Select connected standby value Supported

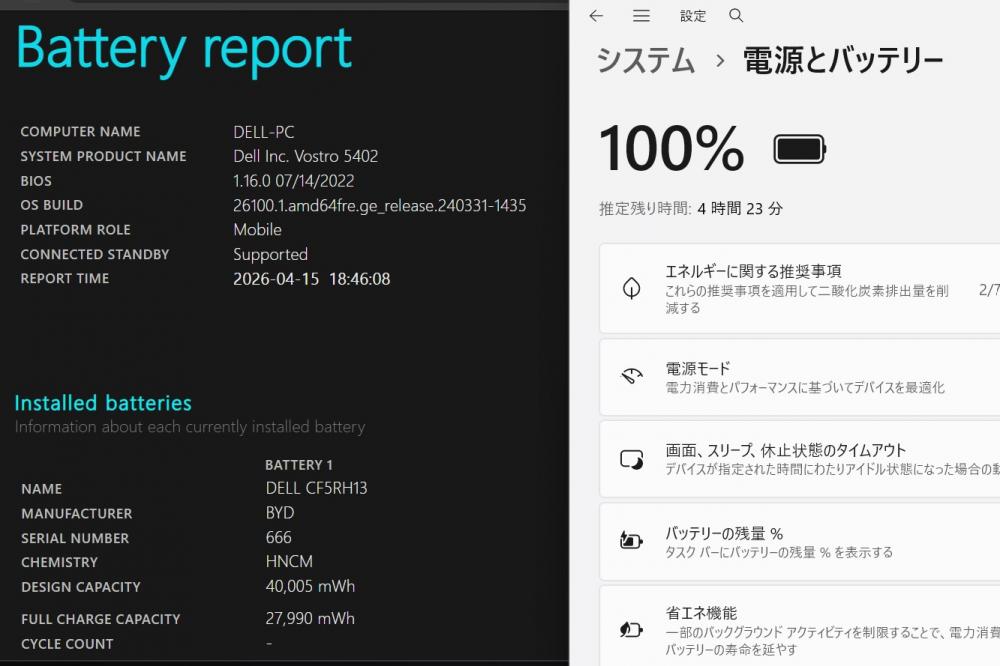tap(270, 255)
